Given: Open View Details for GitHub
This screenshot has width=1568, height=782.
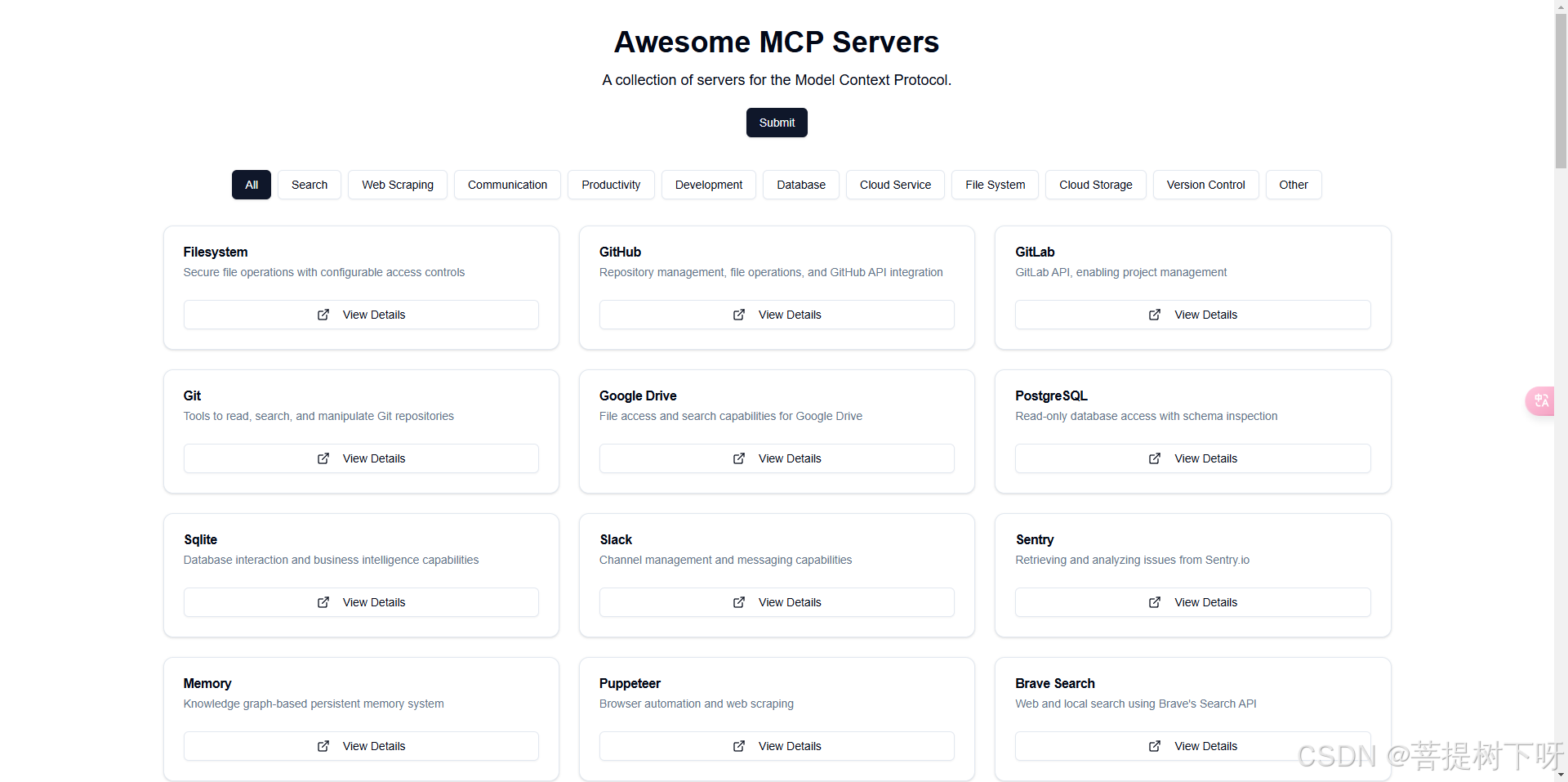Looking at the screenshot, I should 777,315.
